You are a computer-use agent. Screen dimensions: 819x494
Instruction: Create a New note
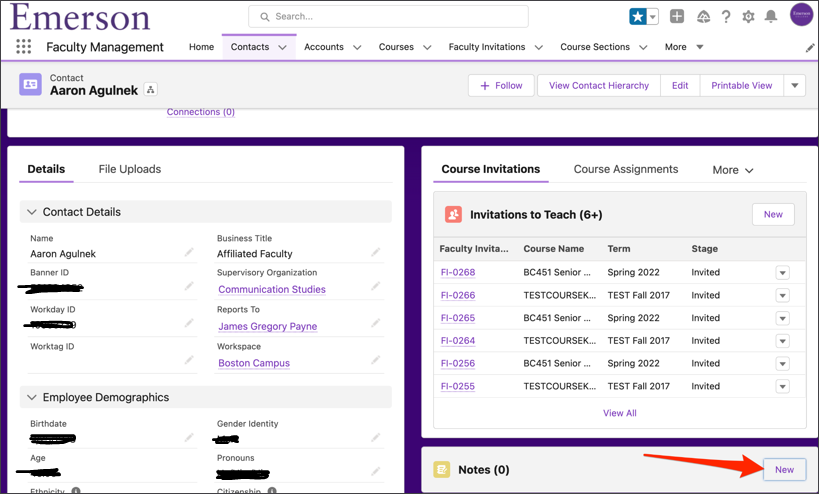(x=784, y=469)
